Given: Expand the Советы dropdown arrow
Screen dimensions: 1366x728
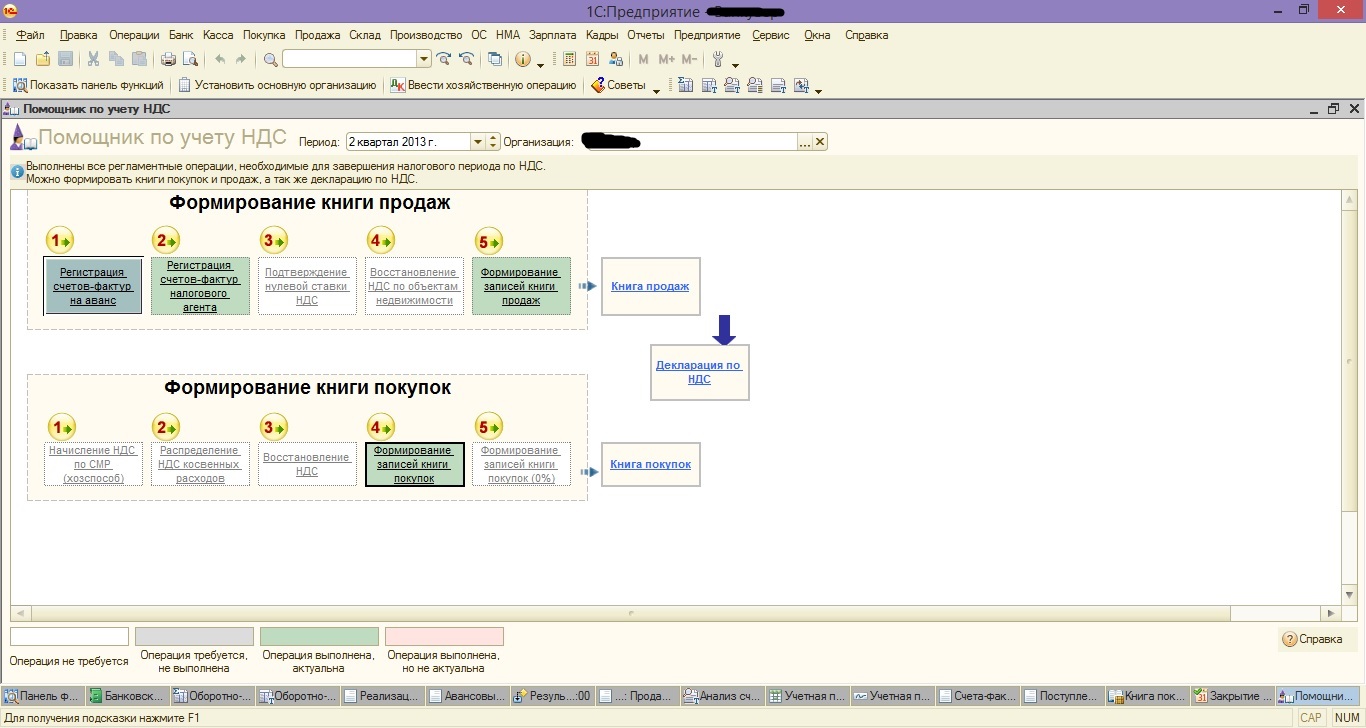Looking at the screenshot, I should (657, 89).
